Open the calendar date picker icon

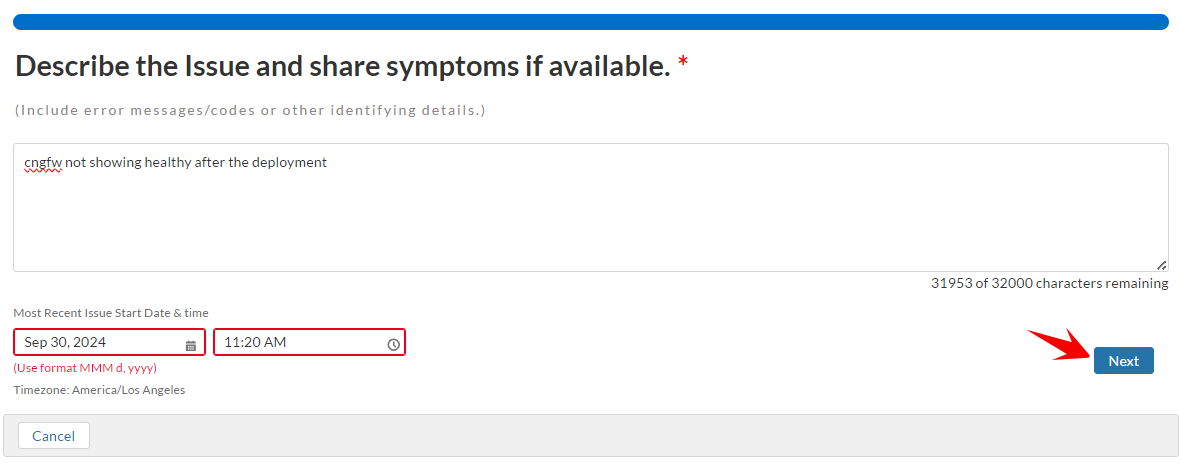(x=191, y=345)
